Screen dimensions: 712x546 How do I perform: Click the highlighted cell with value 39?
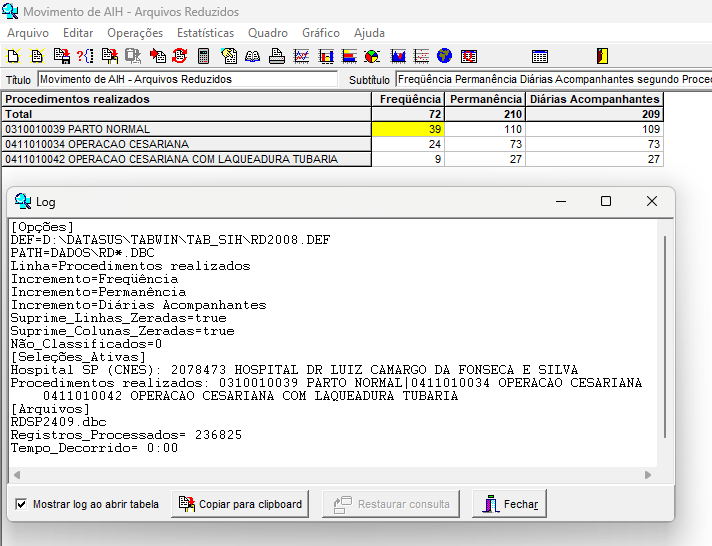click(408, 129)
